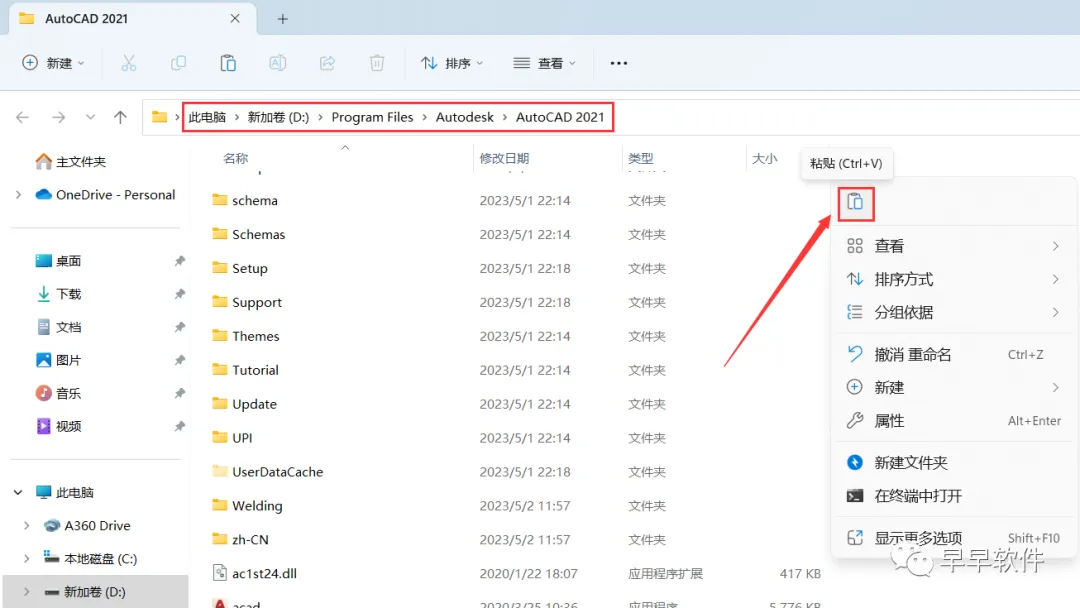Sort by 类型 column header
Screen dimensions: 1080x608
click(x=641, y=158)
